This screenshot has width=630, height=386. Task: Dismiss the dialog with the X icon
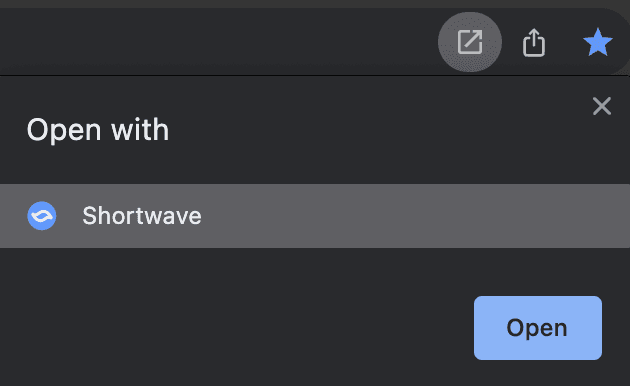click(x=601, y=106)
